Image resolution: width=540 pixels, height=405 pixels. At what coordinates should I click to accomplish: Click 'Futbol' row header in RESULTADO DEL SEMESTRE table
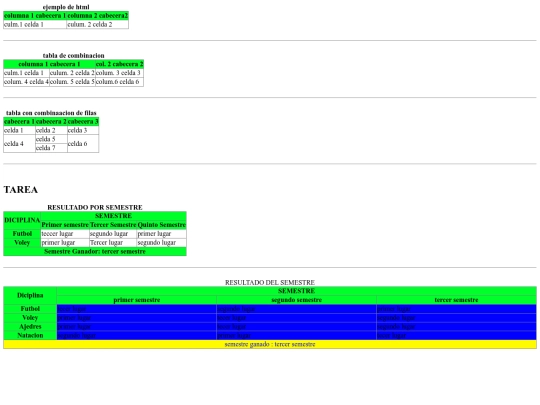(x=30, y=309)
